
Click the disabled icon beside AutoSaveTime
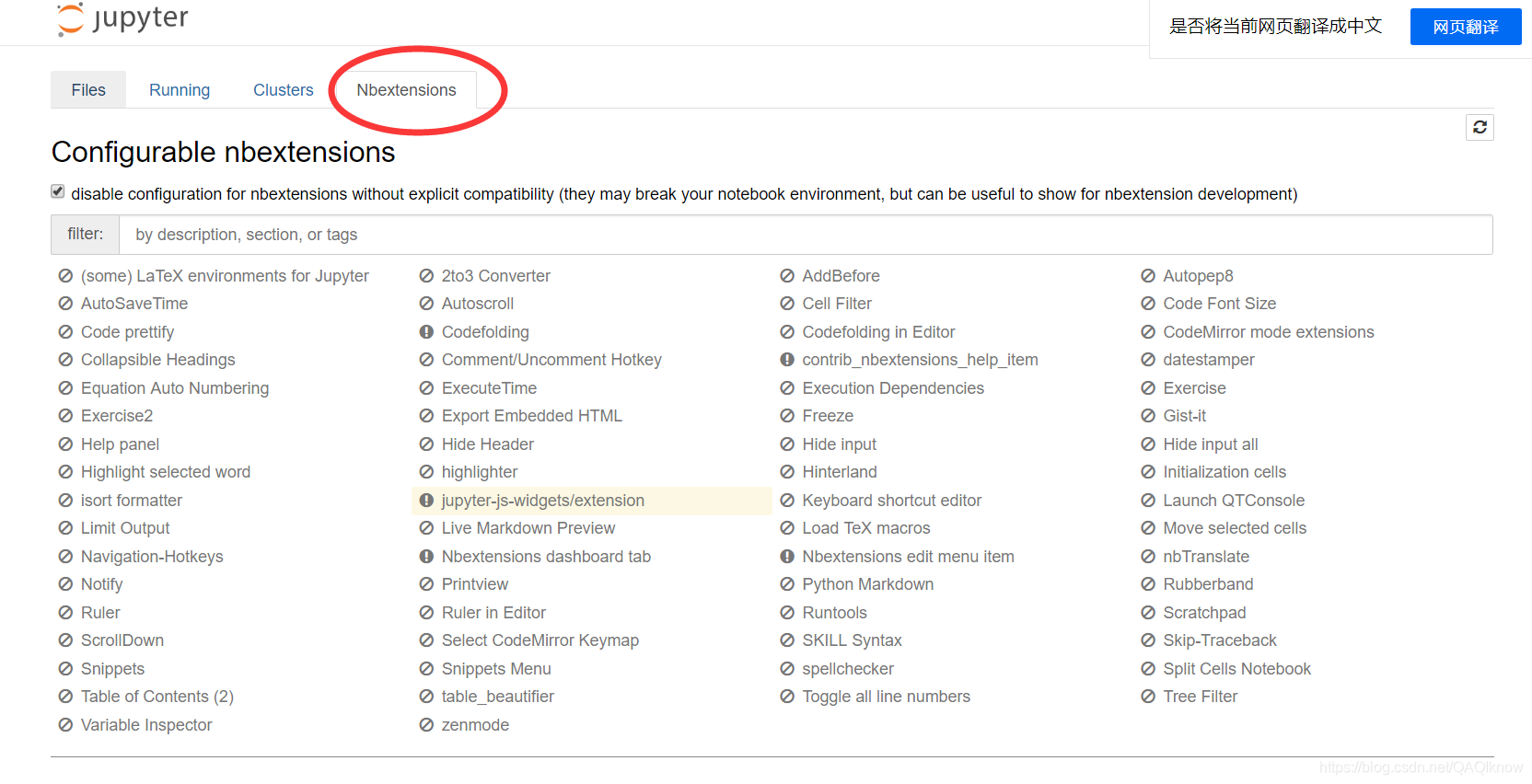[x=65, y=304]
